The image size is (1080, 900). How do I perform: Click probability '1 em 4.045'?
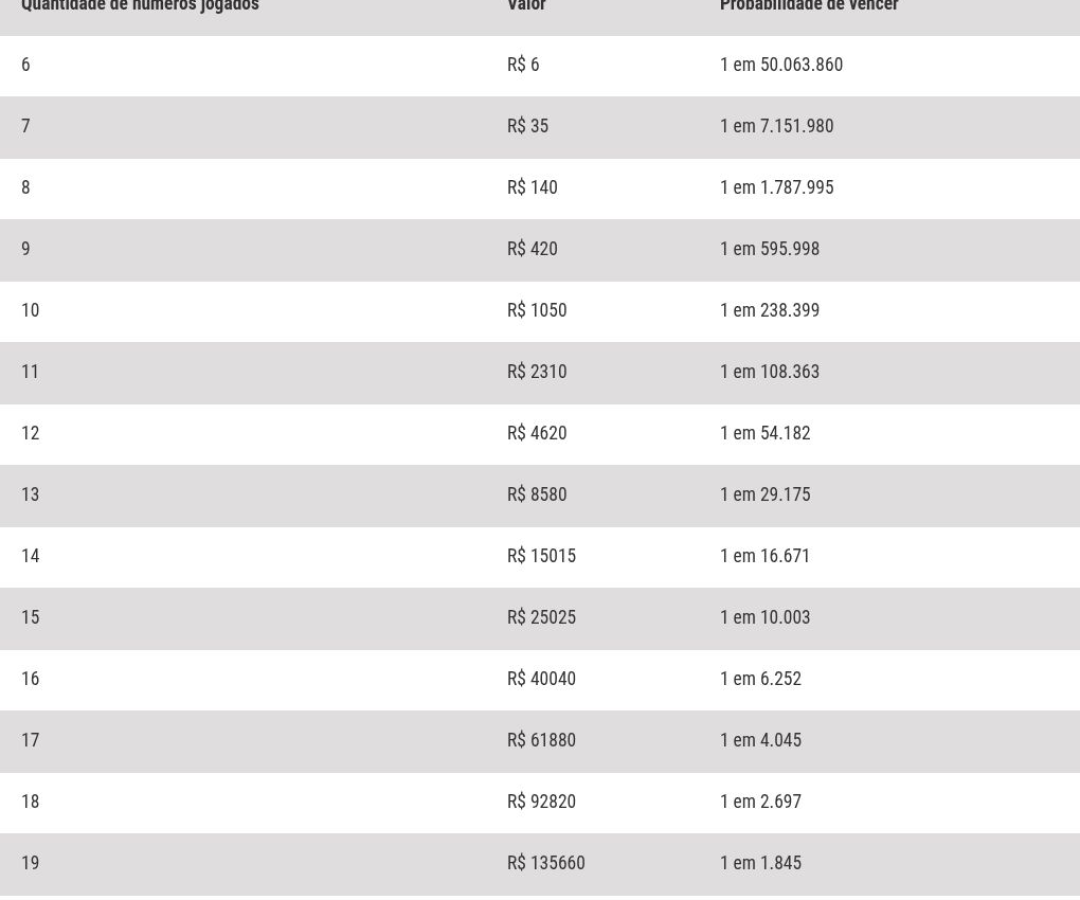(760, 740)
